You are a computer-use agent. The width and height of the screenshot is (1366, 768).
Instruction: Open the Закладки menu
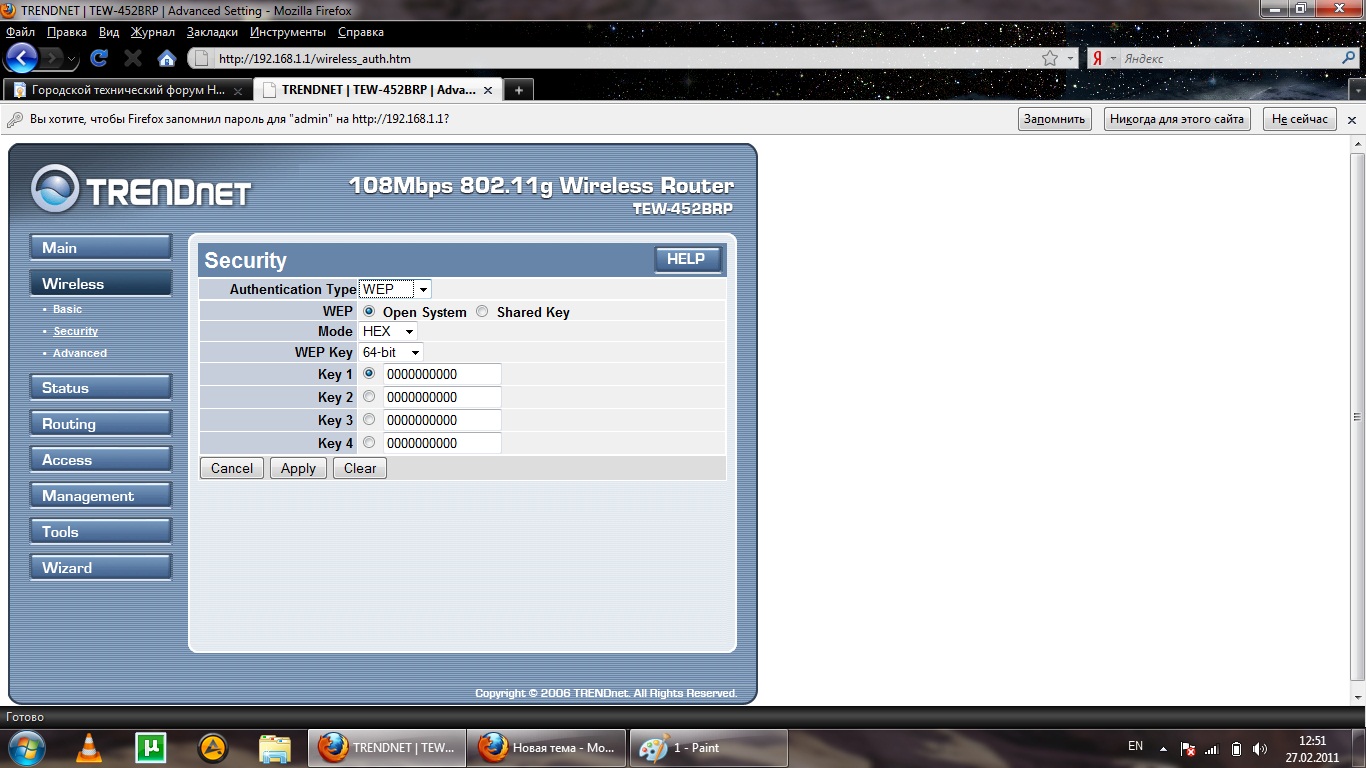[x=214, y=32]
